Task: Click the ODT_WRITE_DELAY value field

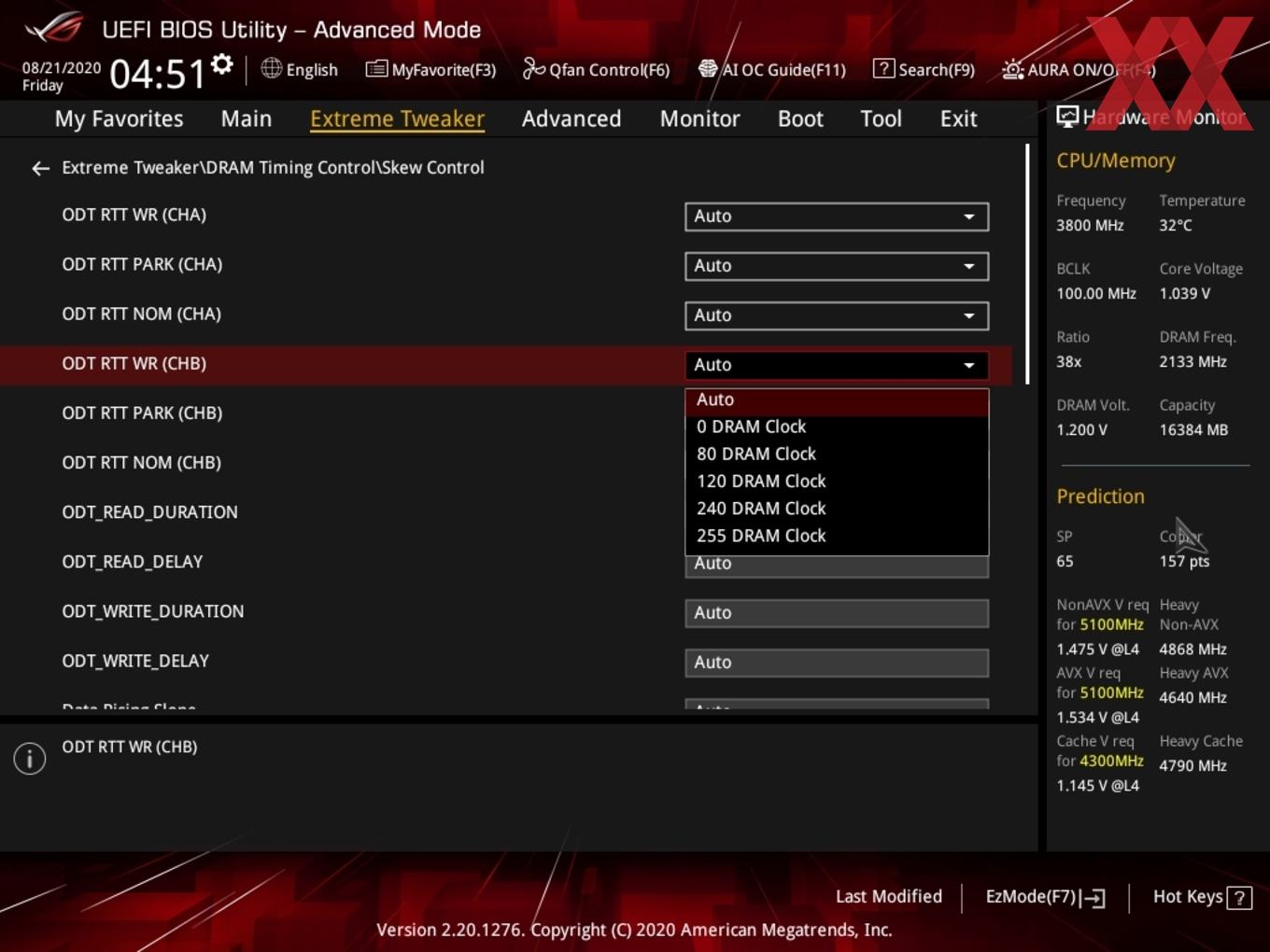Action: point(837,663)
